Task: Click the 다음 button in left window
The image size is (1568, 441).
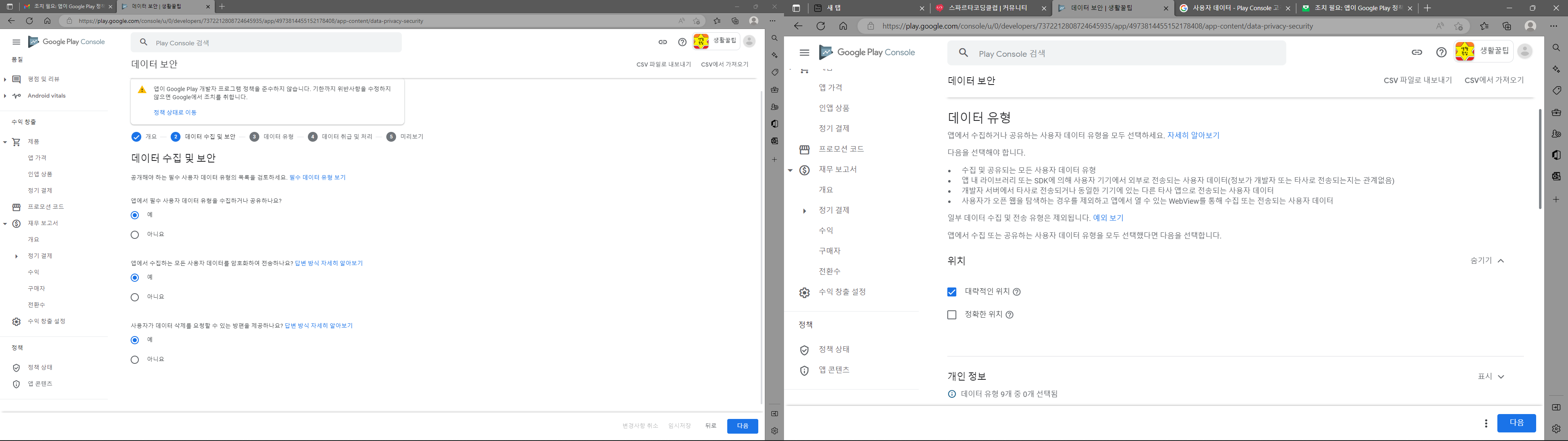Action: click(x=743, y=426)
